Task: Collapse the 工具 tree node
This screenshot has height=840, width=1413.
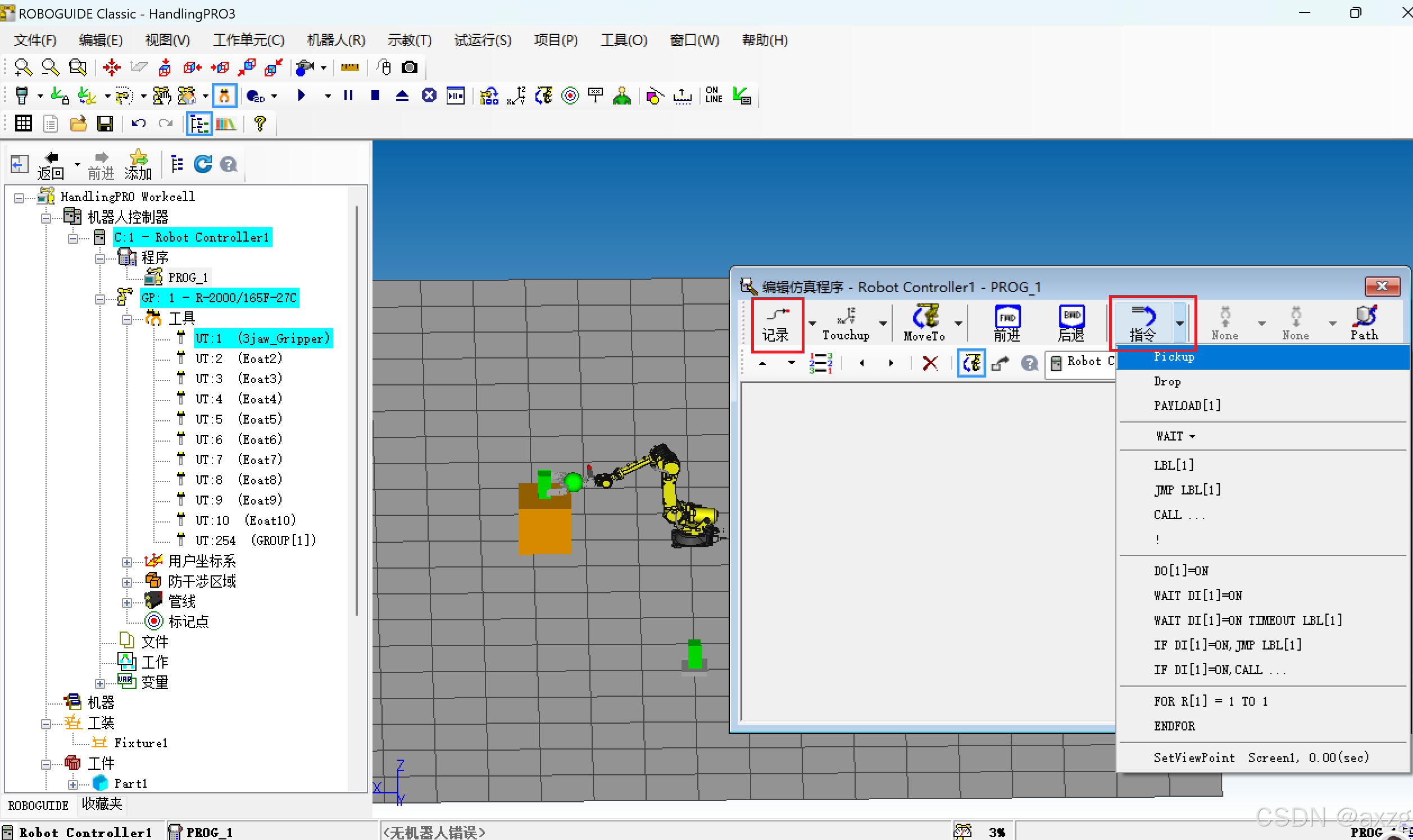Action: click(127, 319)
